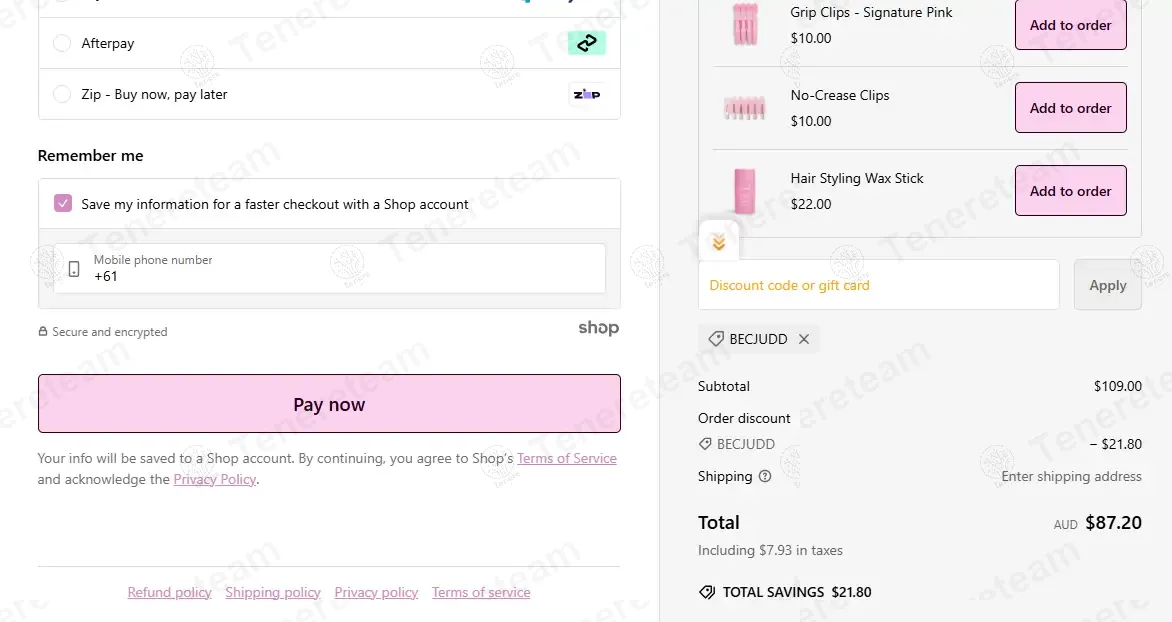The image size is (1172, 622).
Task: Click the Zip logo icon
Action: click(587, 94)
